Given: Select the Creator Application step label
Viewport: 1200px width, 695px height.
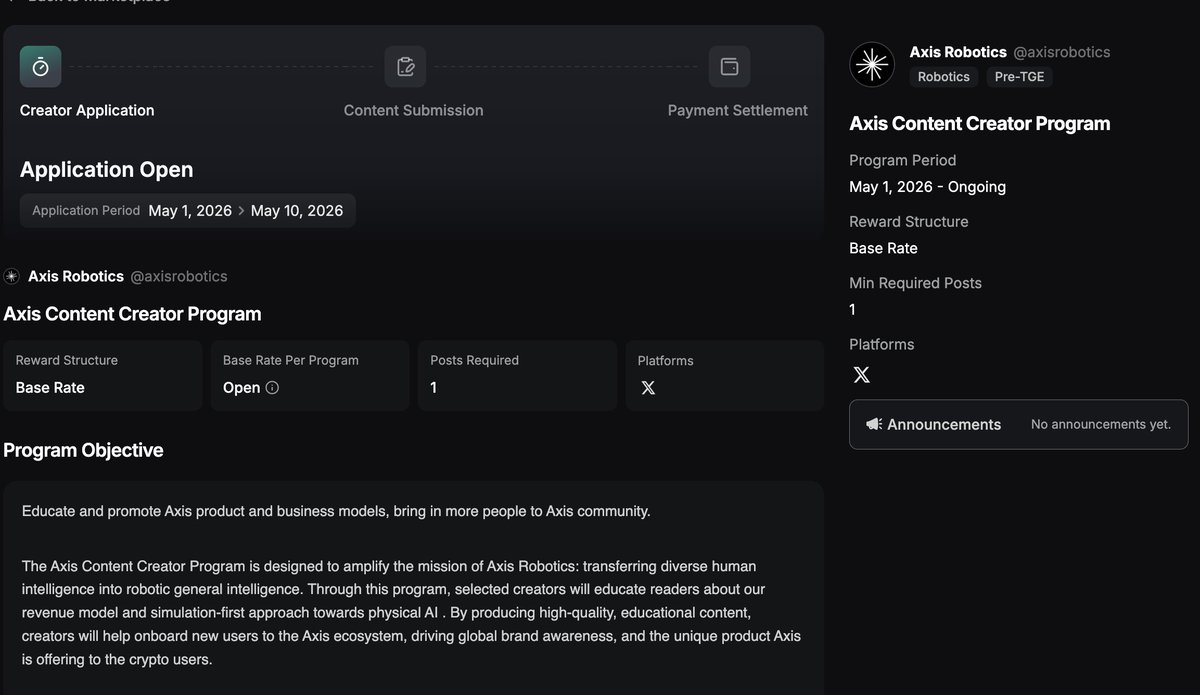Looking at the screenshot, I should coord(87,110).
